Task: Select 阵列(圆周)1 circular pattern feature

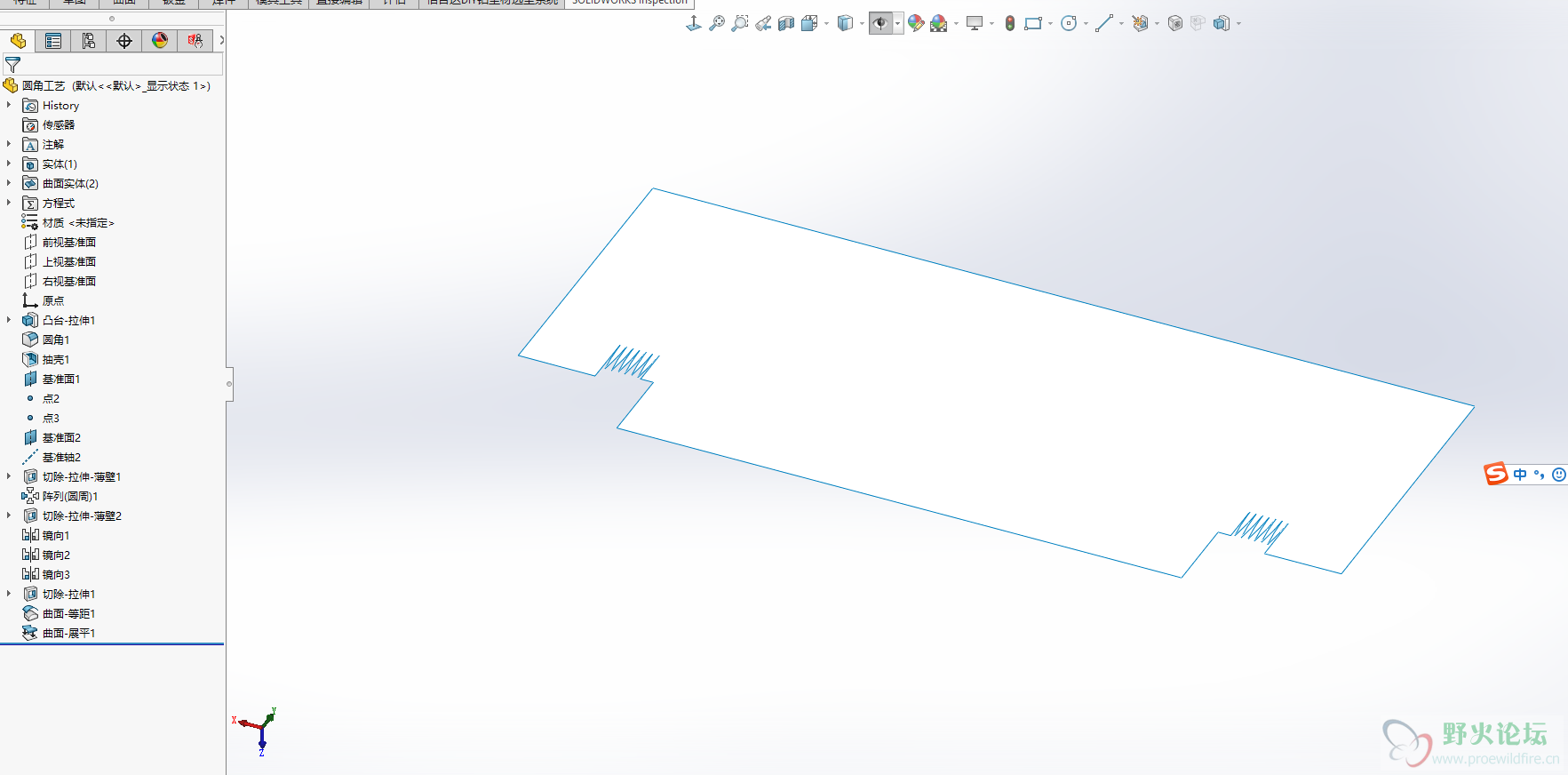Action: pyautogui.click(x=60, y=496)
